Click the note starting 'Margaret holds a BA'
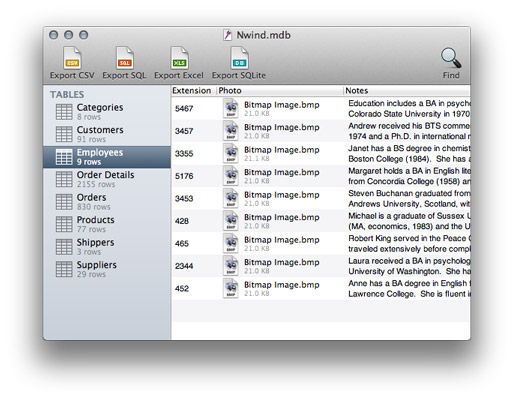Image resolution: width=513 pixels, height=399 pixels. click(x=409, y=176)
